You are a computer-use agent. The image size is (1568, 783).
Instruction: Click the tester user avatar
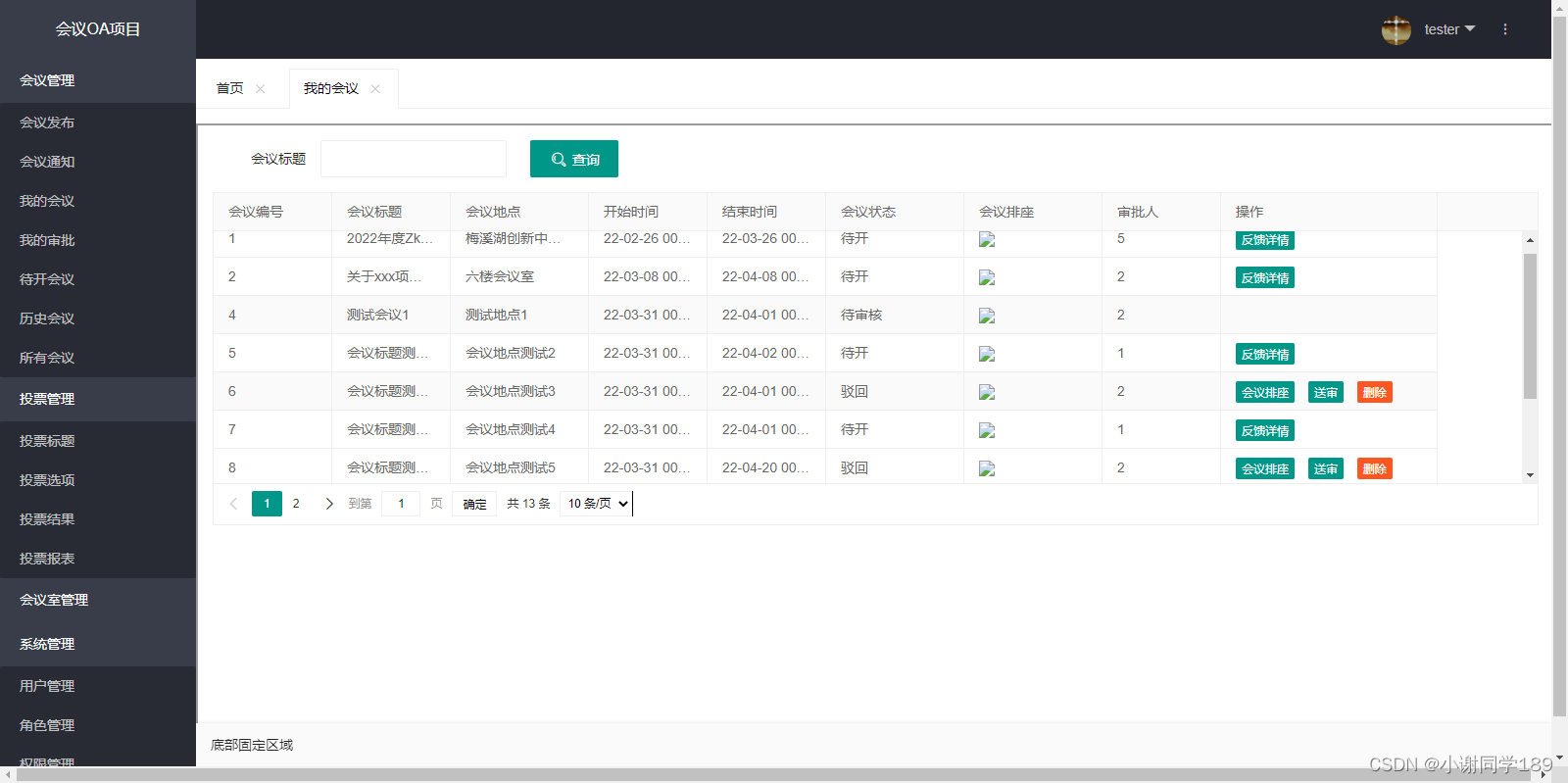[1396, 29]
